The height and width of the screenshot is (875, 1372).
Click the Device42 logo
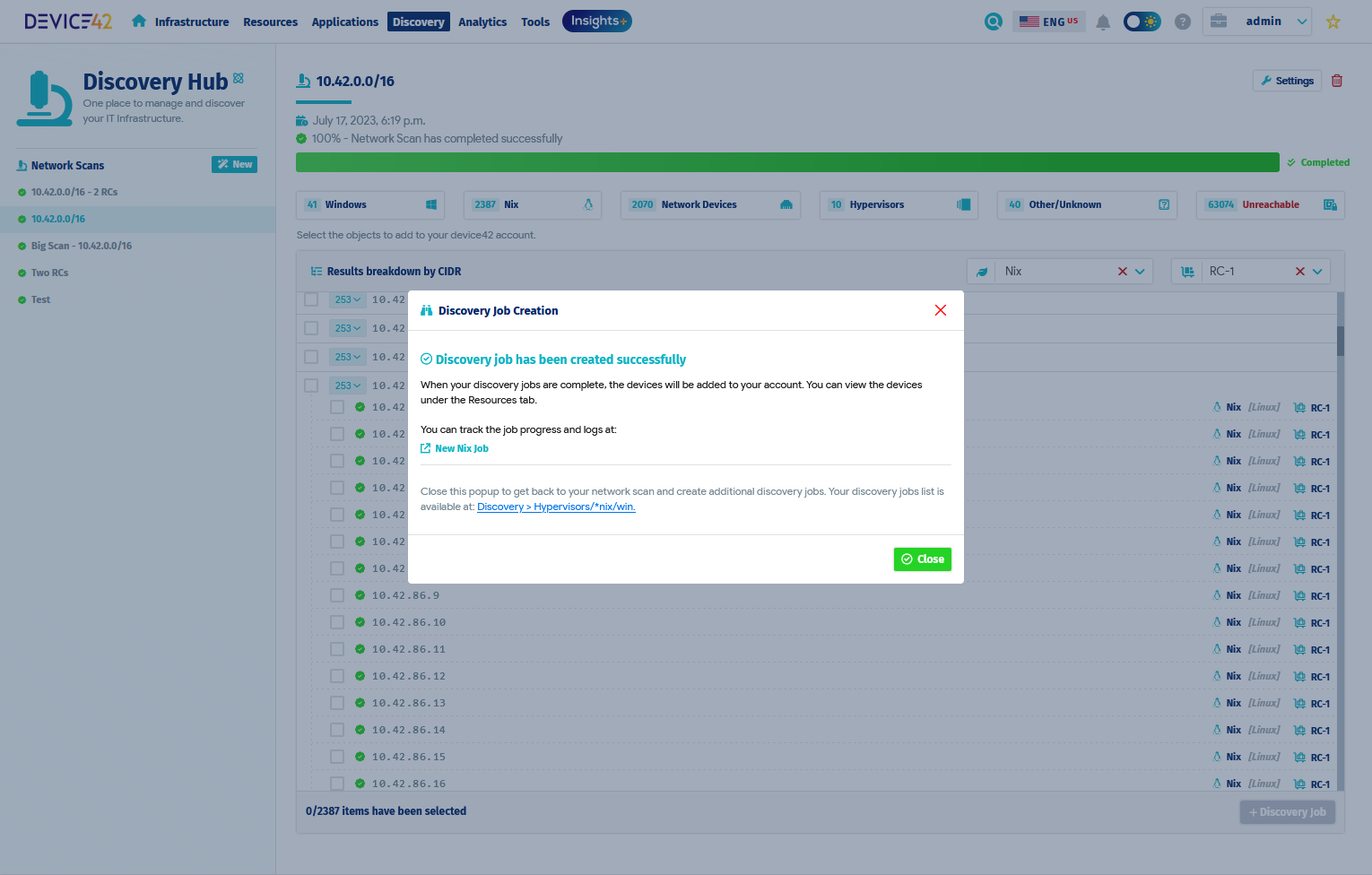pyautogui.click(x=68, y=22)
